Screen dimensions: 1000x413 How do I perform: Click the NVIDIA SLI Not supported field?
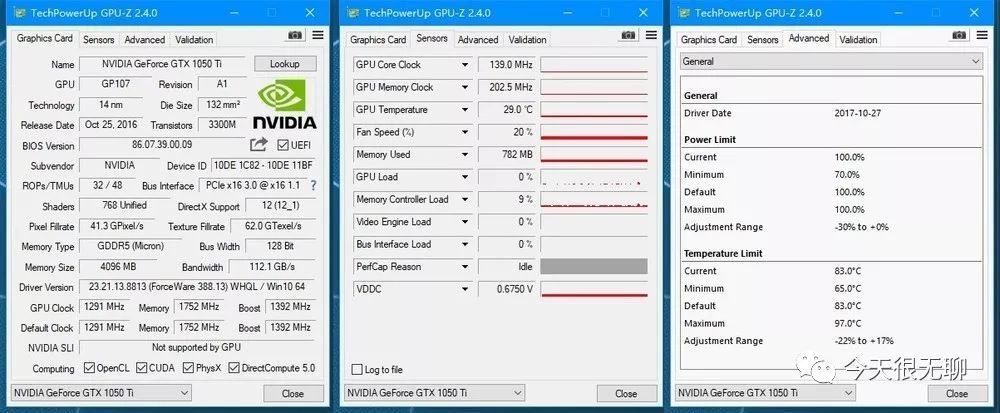pos(198,347)
